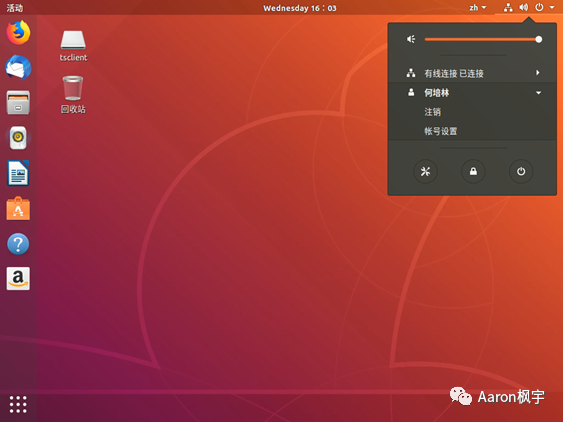Open the Files manager in dock
This screenshot has height=422, width=563.
pos(18,102)
